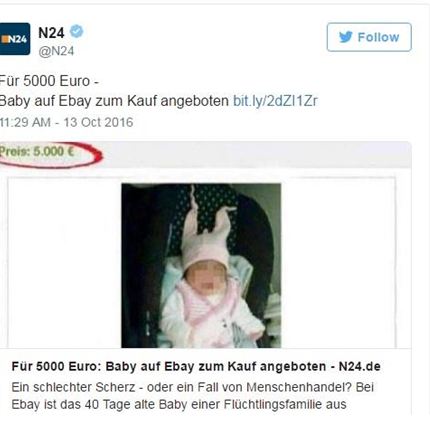Click the blue verified badge next to N24
The height and width of the screenshot is (426, 430).
click(x=77, y=31)
